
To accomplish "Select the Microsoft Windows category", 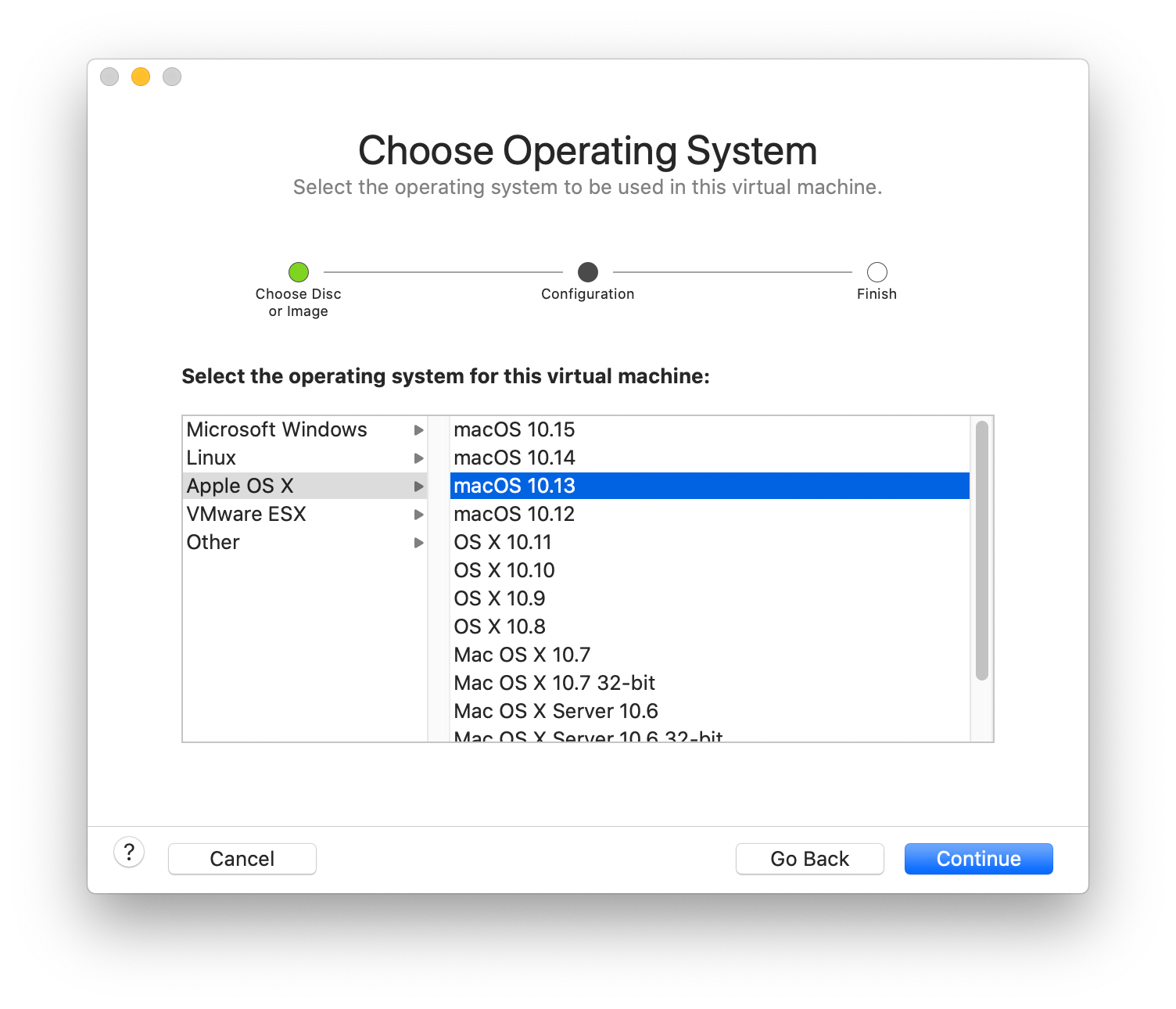I will click(x=277, y=429).
